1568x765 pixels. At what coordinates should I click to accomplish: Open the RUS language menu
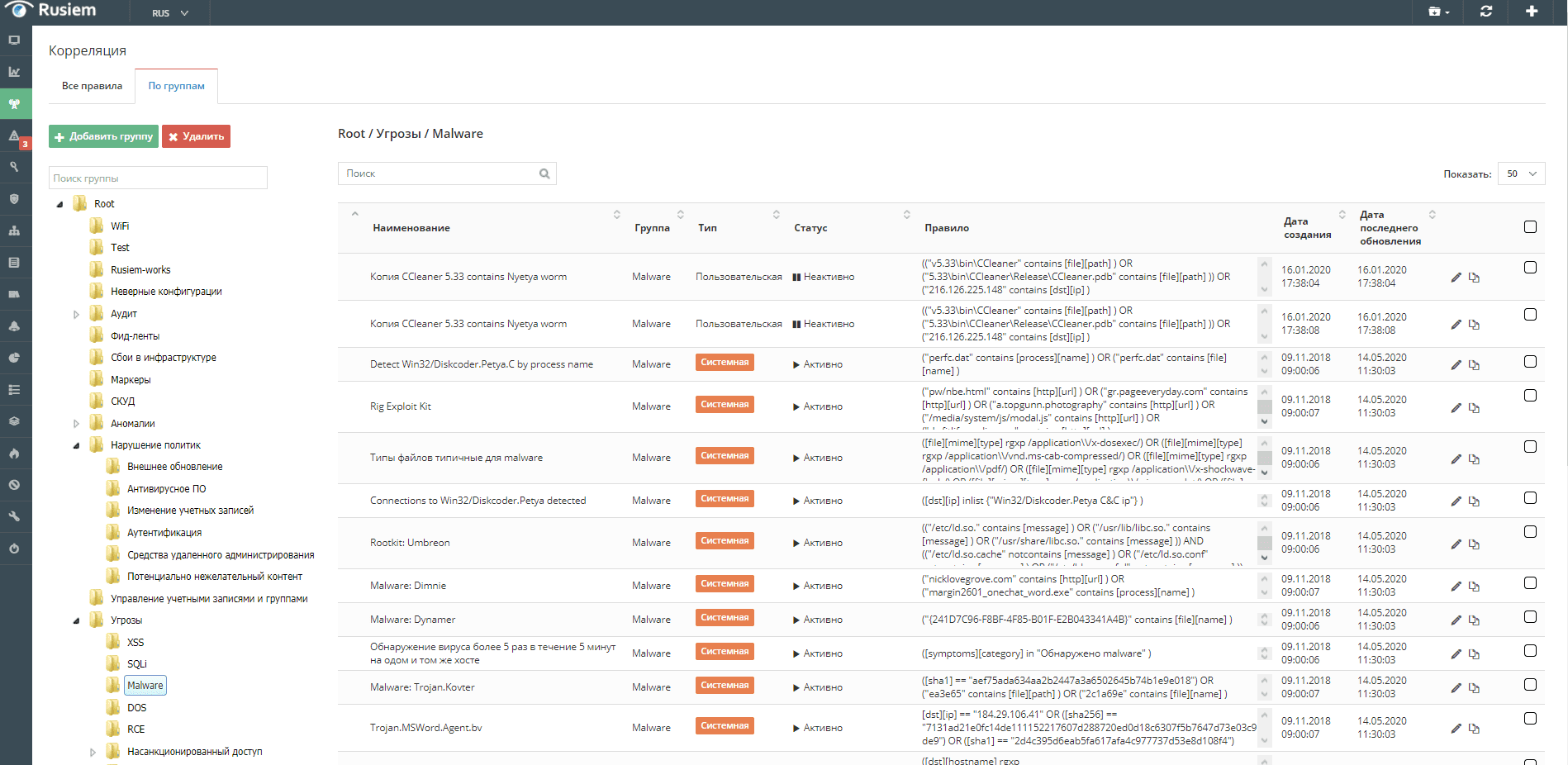(170, 13)
